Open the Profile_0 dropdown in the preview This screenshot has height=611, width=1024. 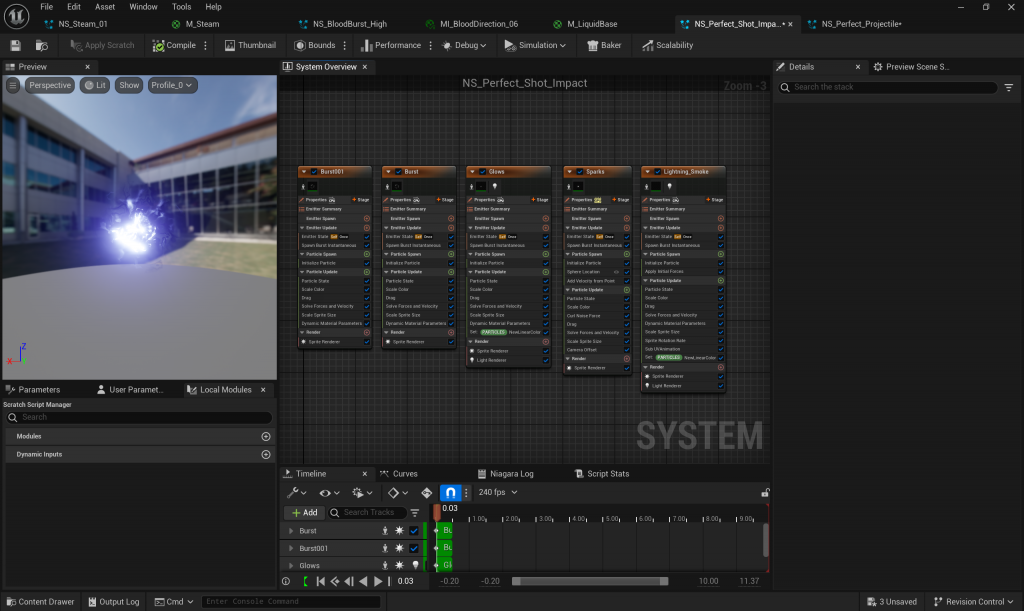click(171, 85)
